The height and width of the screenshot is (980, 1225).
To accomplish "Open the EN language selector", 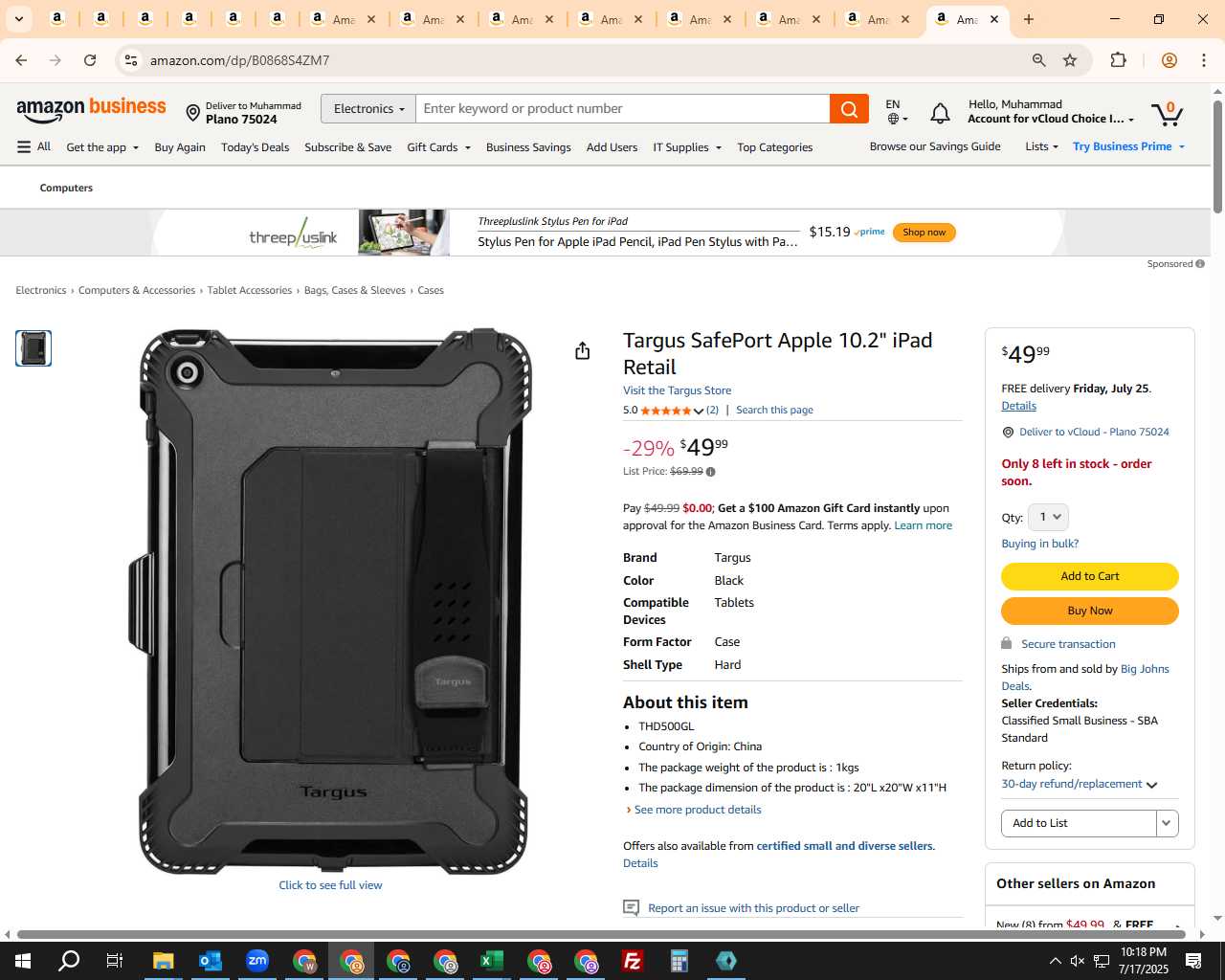I will pos(897,111).
